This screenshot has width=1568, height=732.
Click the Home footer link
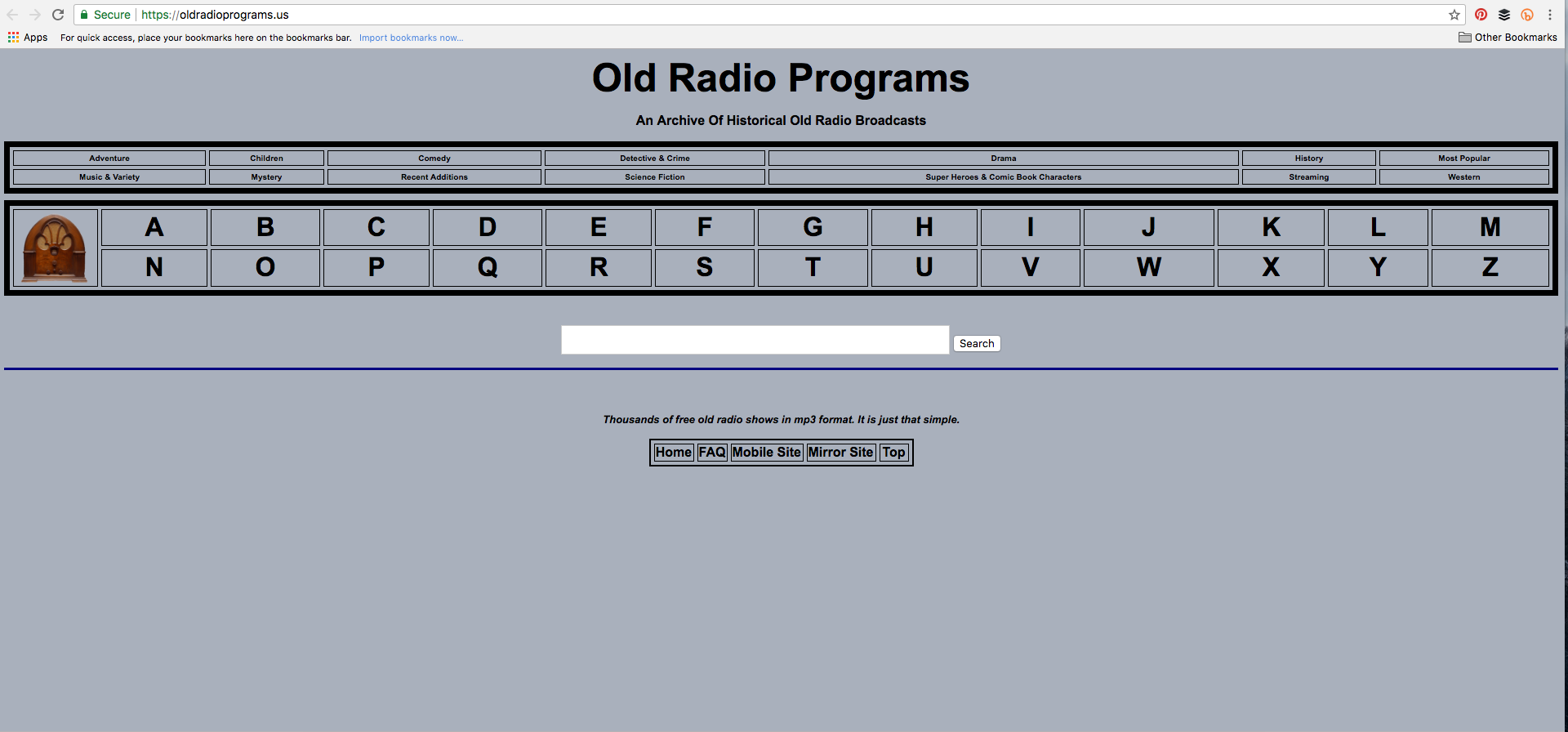tap(674, 453)
